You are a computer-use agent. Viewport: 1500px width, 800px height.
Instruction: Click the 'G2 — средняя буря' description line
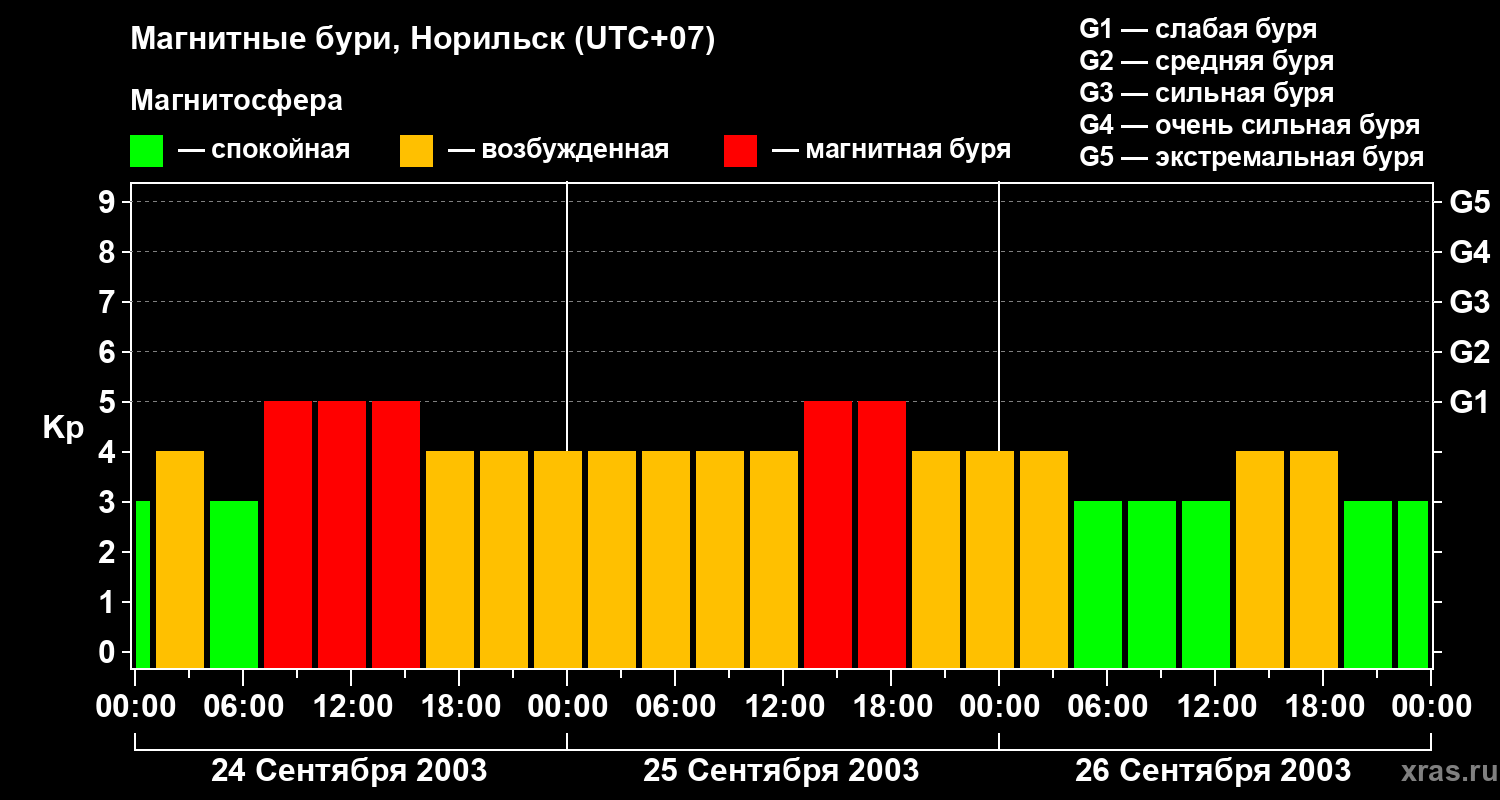[1207, 61]
